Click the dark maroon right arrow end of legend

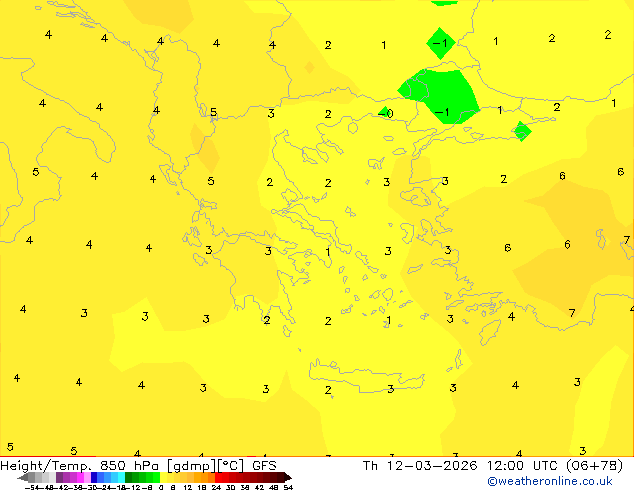pyautogui.click(x=288, y=477)
